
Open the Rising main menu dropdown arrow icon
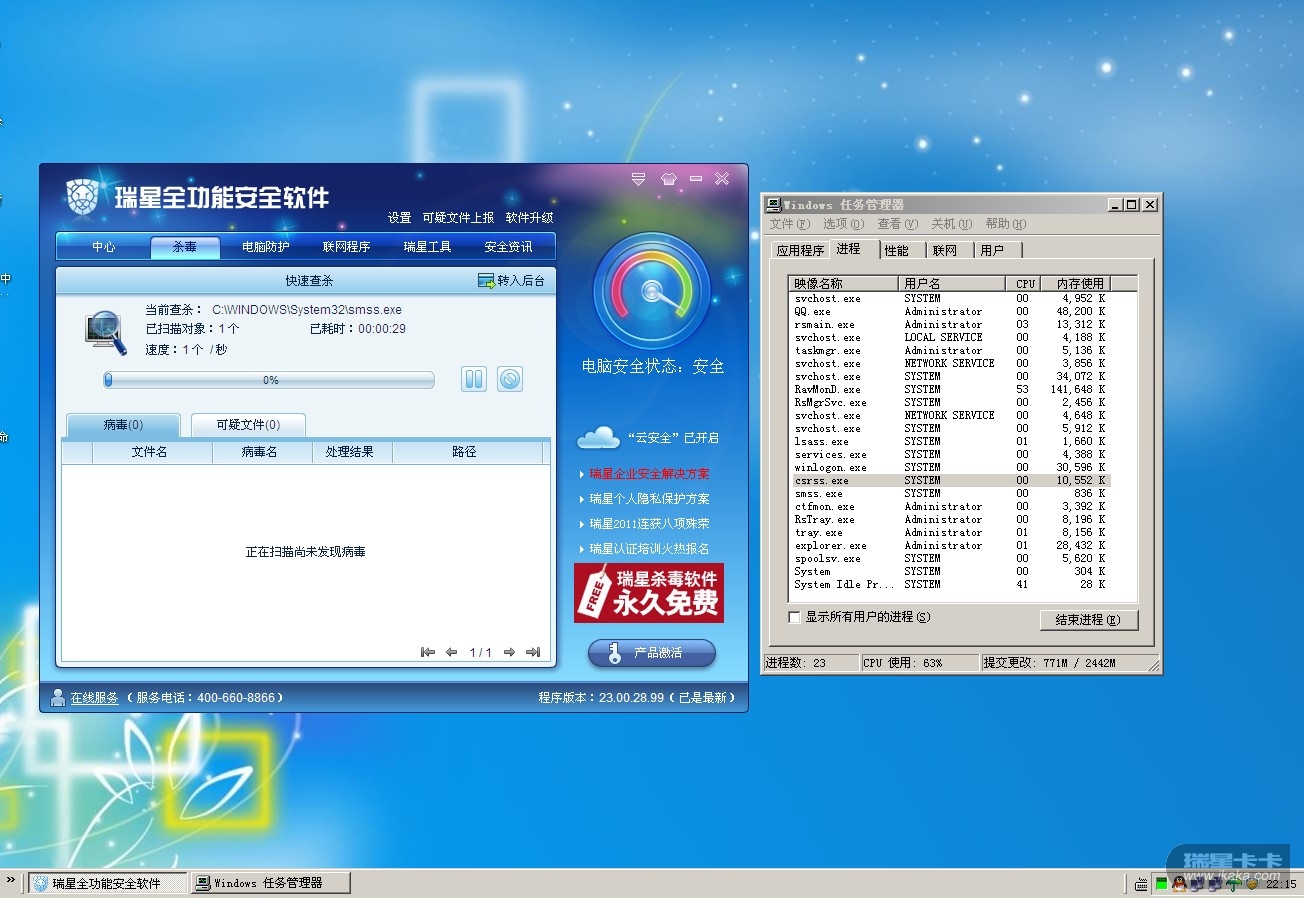[x=639, y=179]
